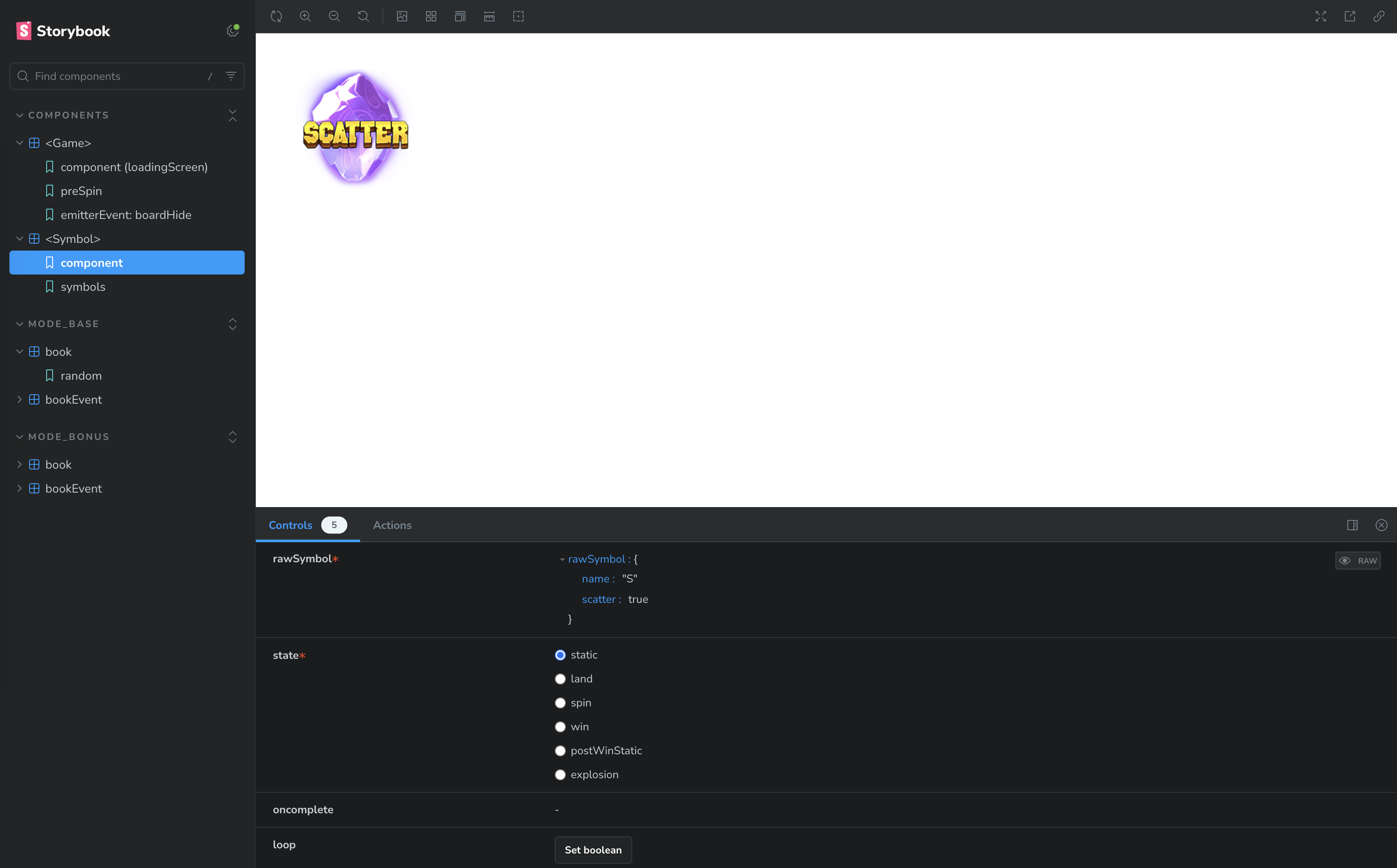Collapse the rawSymbol object tree
This screenshot has width=1397, height=868.
pyautogui.click(x=562, y=559)
